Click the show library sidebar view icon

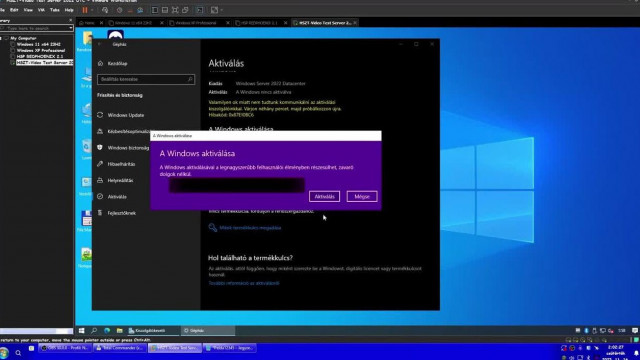pyautogui.click(x=155, y=10)
